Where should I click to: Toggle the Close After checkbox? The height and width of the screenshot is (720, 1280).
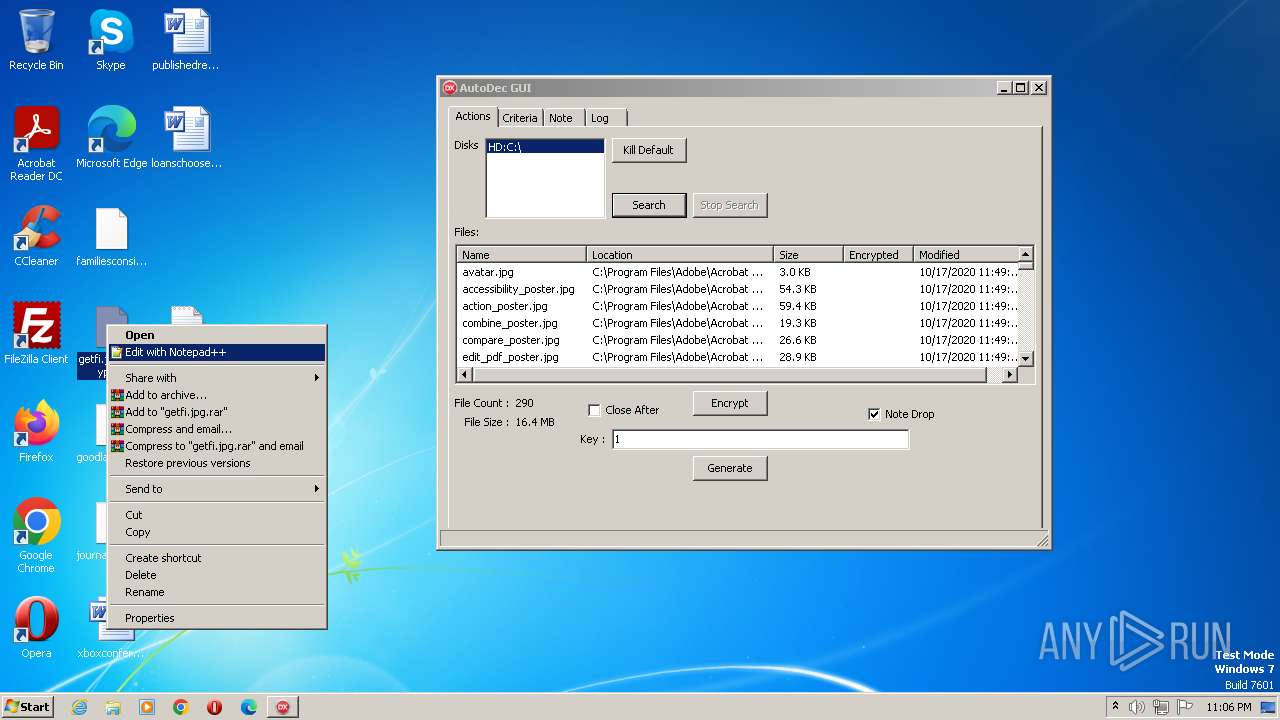coord(595,411)
